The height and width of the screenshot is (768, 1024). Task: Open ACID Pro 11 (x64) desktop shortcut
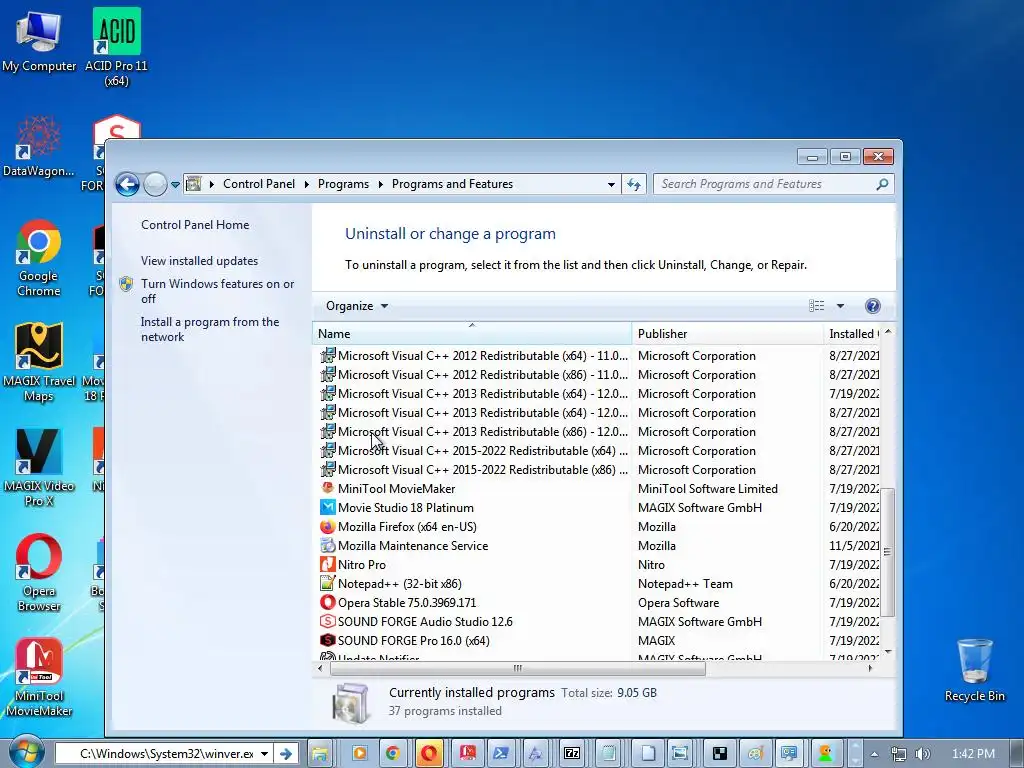point(116,47)
